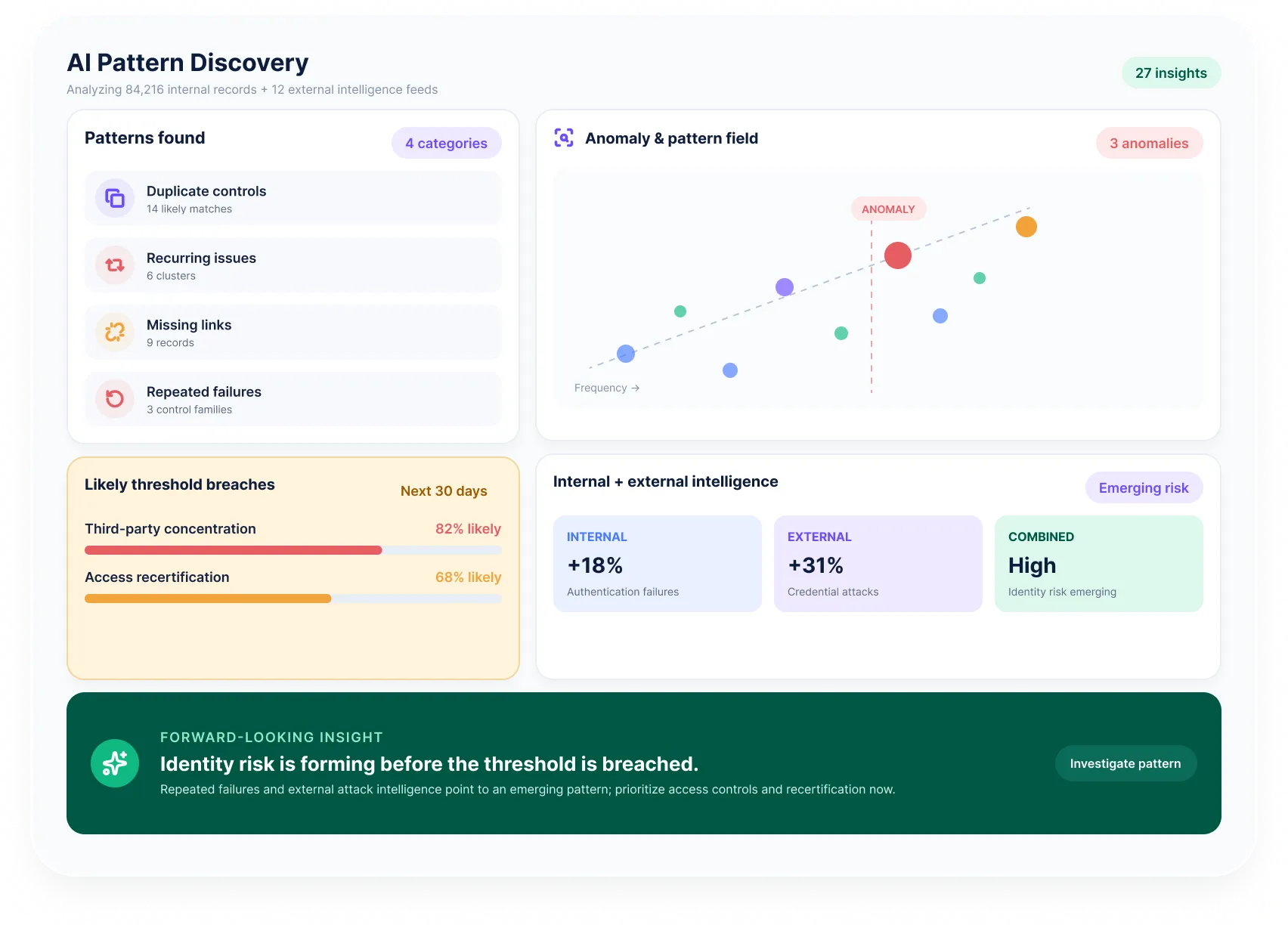This screenshot has height=925, width=1288.
Task: Click the Frequency axis label
Action: [607, 388]
